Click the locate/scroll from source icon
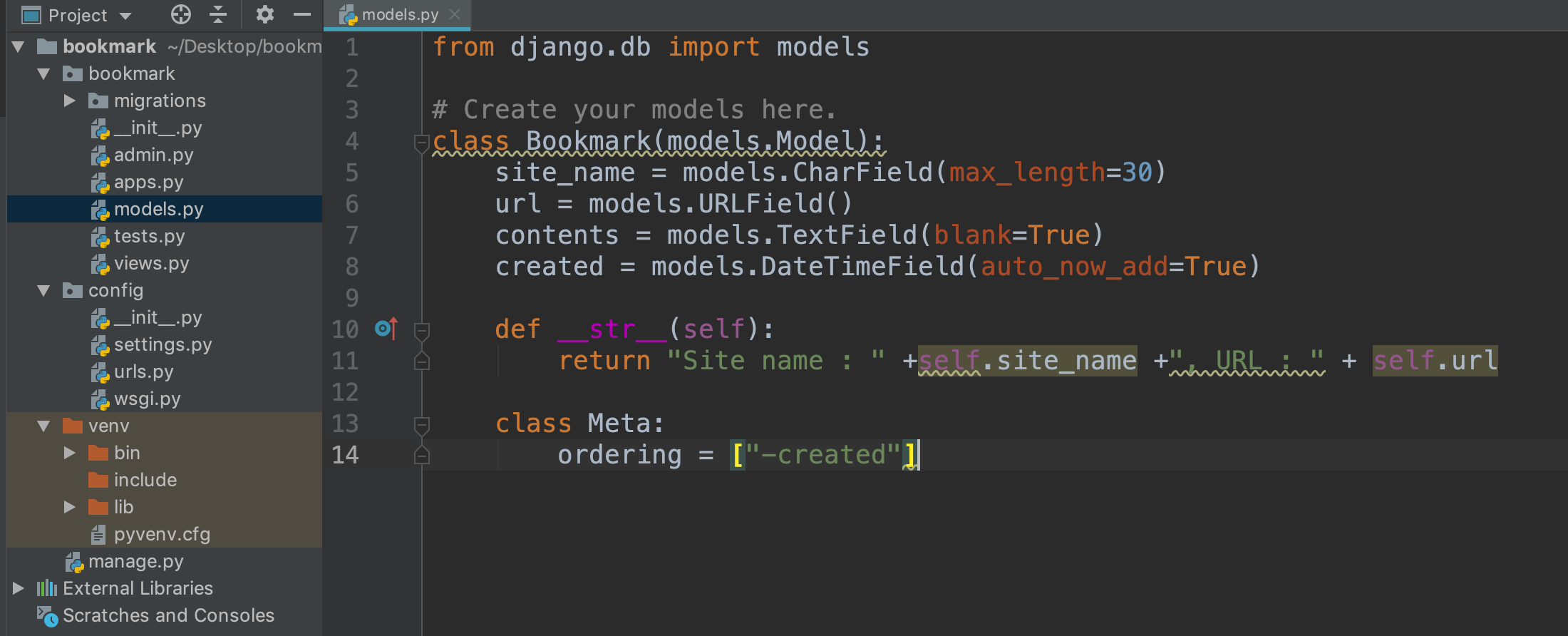Screen dimensions: 1568x636 click(181, 14)
